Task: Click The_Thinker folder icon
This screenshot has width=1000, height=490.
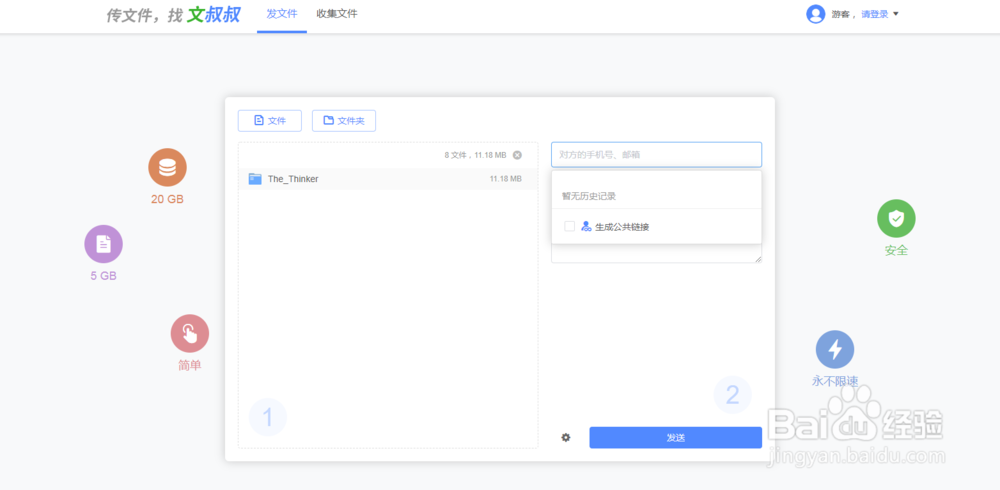Action: [255, 179]
